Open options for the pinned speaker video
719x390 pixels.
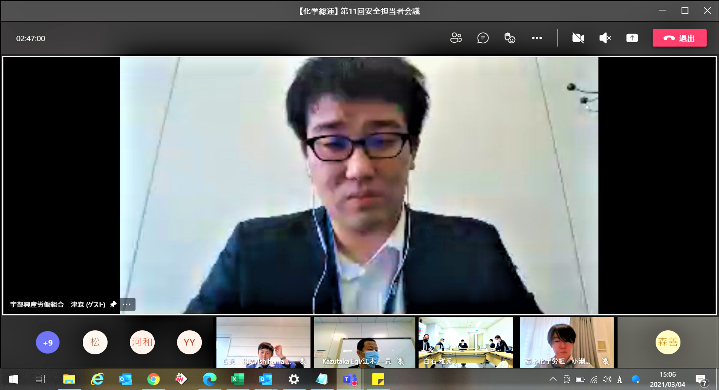tap(127, 304)
